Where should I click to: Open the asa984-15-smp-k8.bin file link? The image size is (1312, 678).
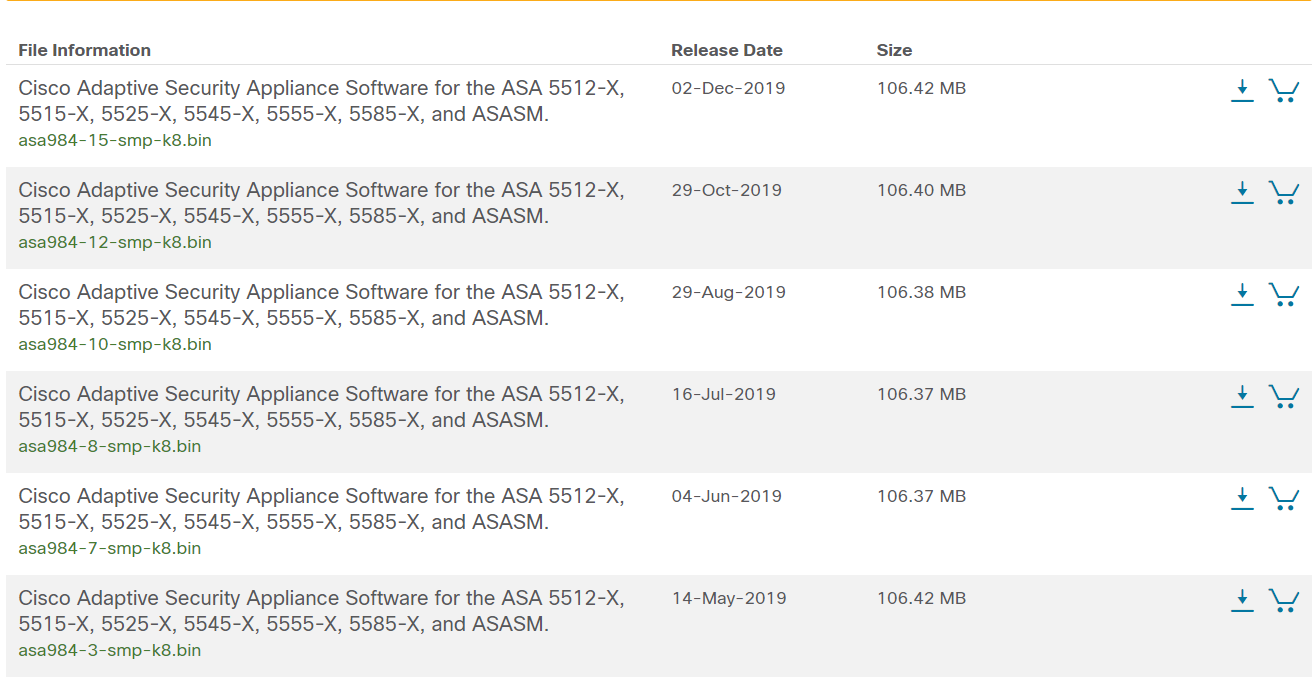(114, 140)
